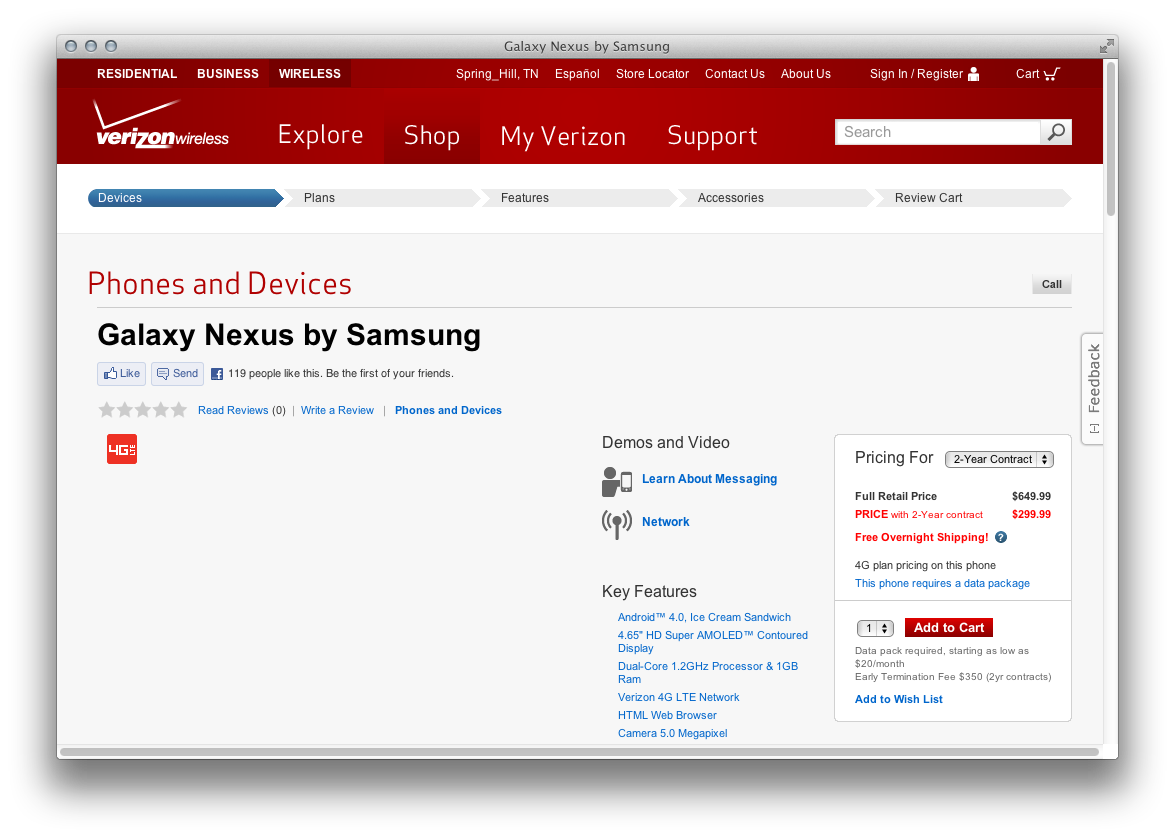Click the Spring_Hill, TN location link
Image resolution: width=1175 pixels, height=838 pixels.
[497, 73]
